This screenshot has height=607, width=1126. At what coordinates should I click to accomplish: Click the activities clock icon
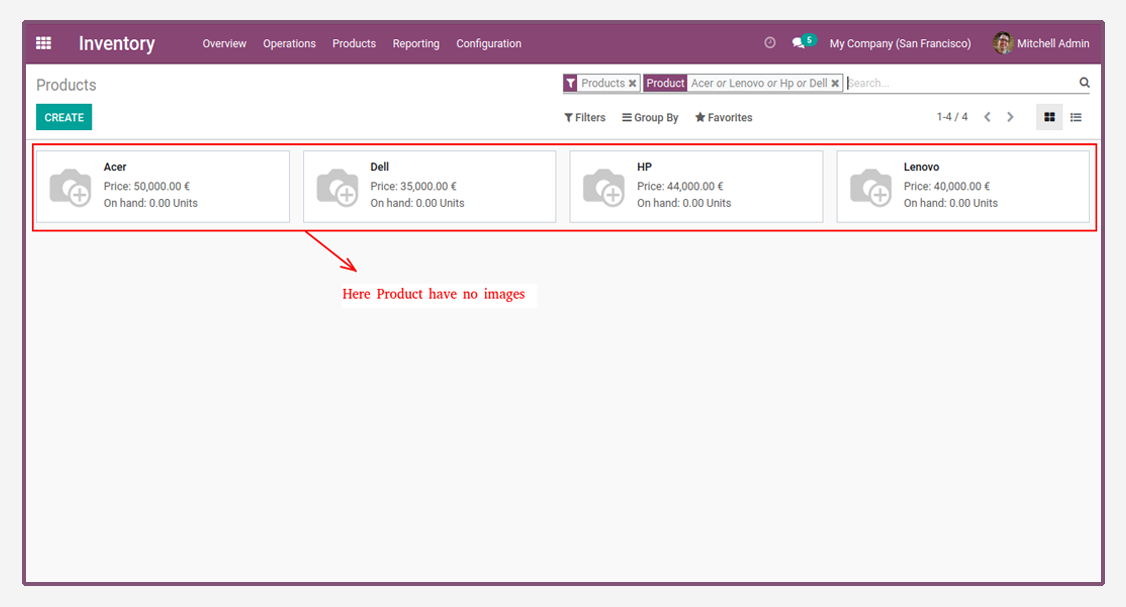(770, 43)
